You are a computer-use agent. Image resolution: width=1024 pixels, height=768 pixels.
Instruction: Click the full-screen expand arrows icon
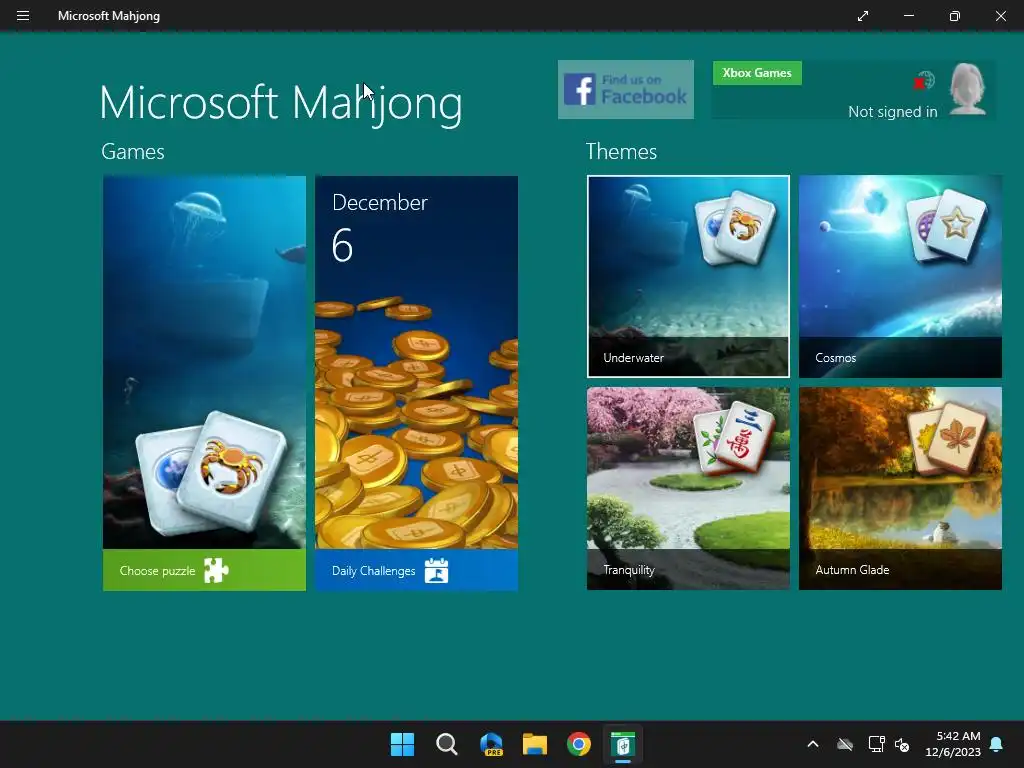863,16
